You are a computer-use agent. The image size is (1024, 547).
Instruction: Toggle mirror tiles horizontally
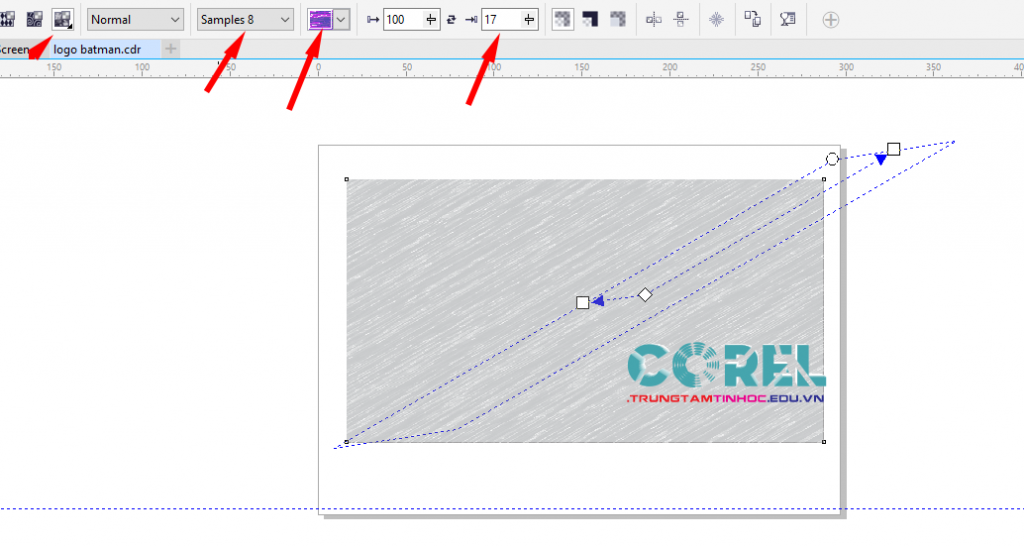(x=653, y=20)
